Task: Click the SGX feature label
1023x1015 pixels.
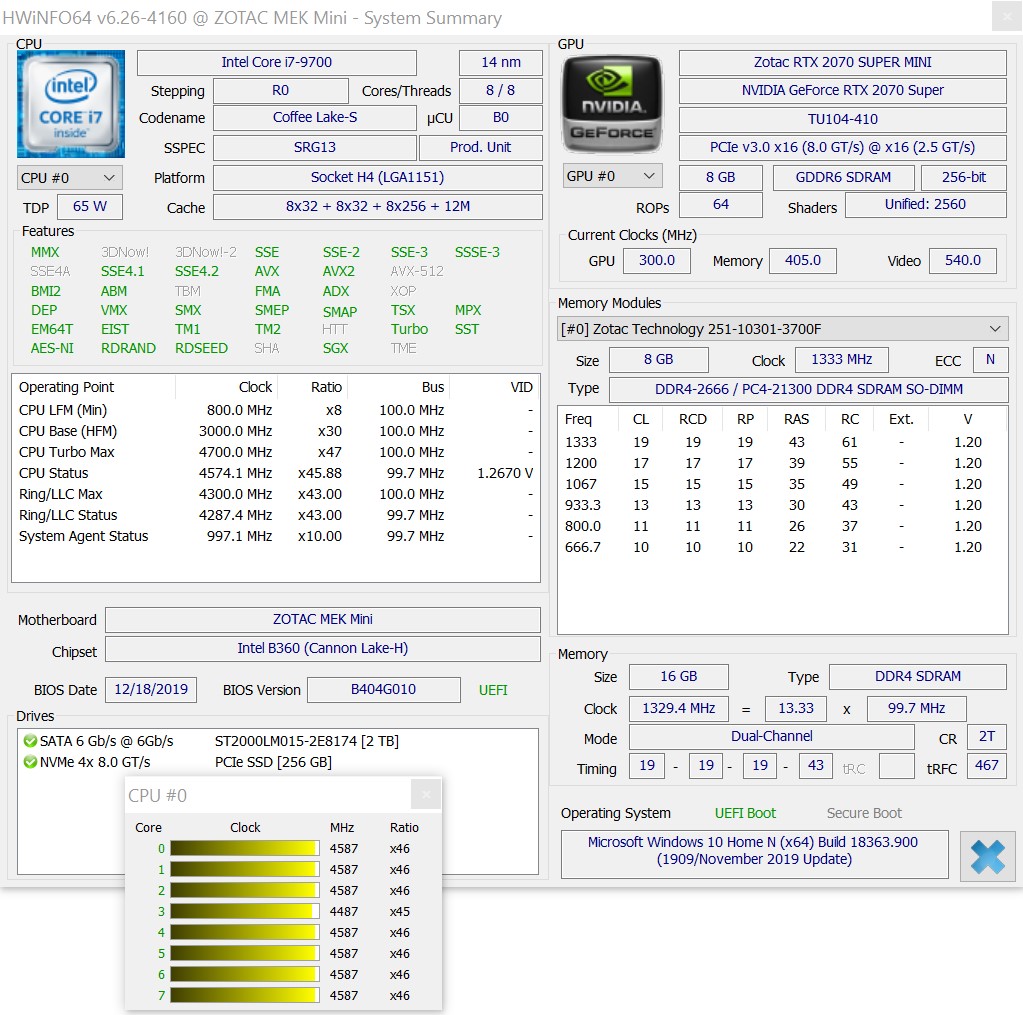Action: point(335,348)
